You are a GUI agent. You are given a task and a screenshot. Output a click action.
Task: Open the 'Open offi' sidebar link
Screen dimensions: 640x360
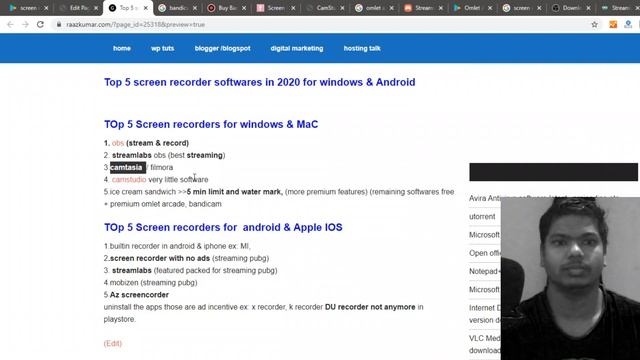[484, 253]
